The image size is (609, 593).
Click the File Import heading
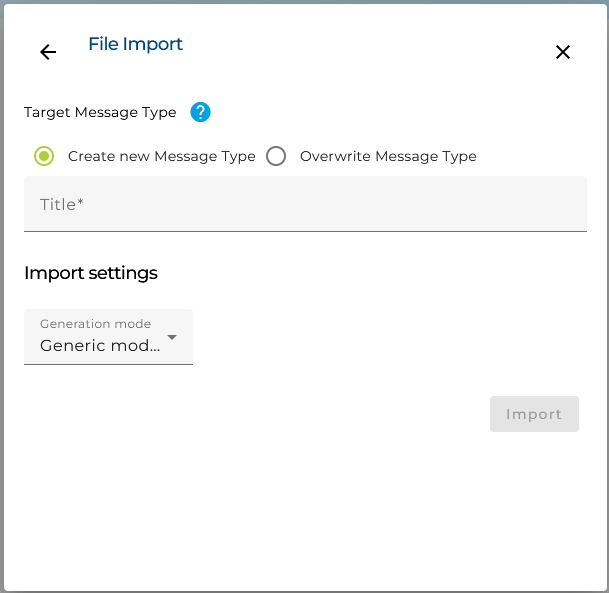[x=136, y=44]
